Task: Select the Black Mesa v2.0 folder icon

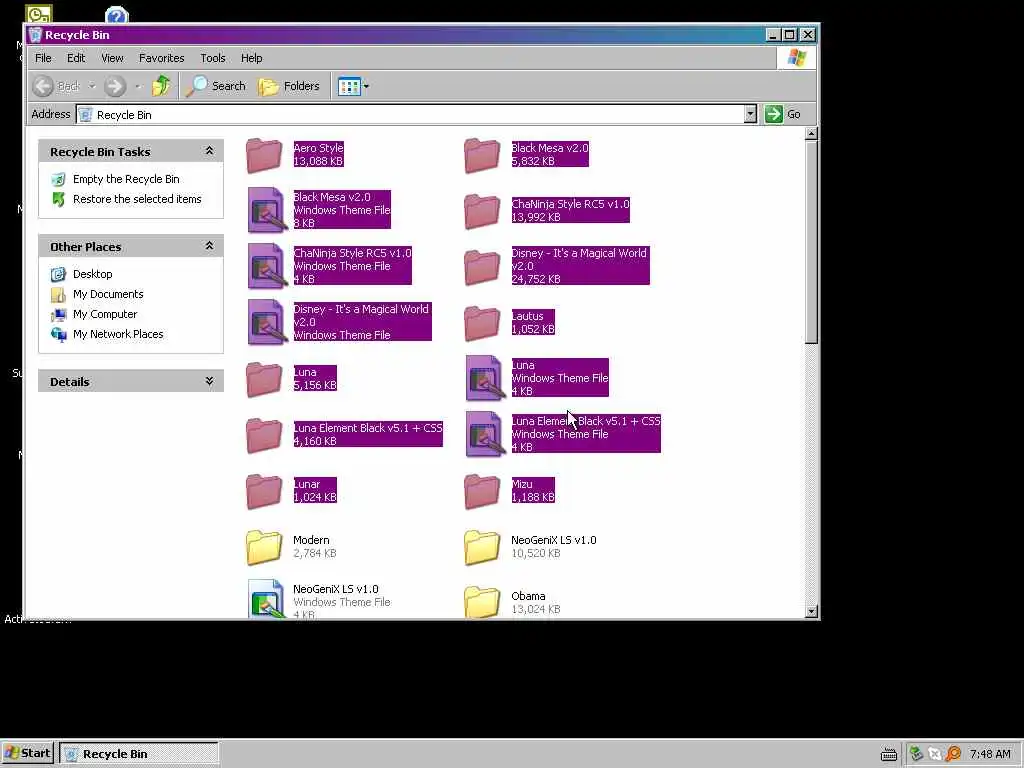Action: 482,155
